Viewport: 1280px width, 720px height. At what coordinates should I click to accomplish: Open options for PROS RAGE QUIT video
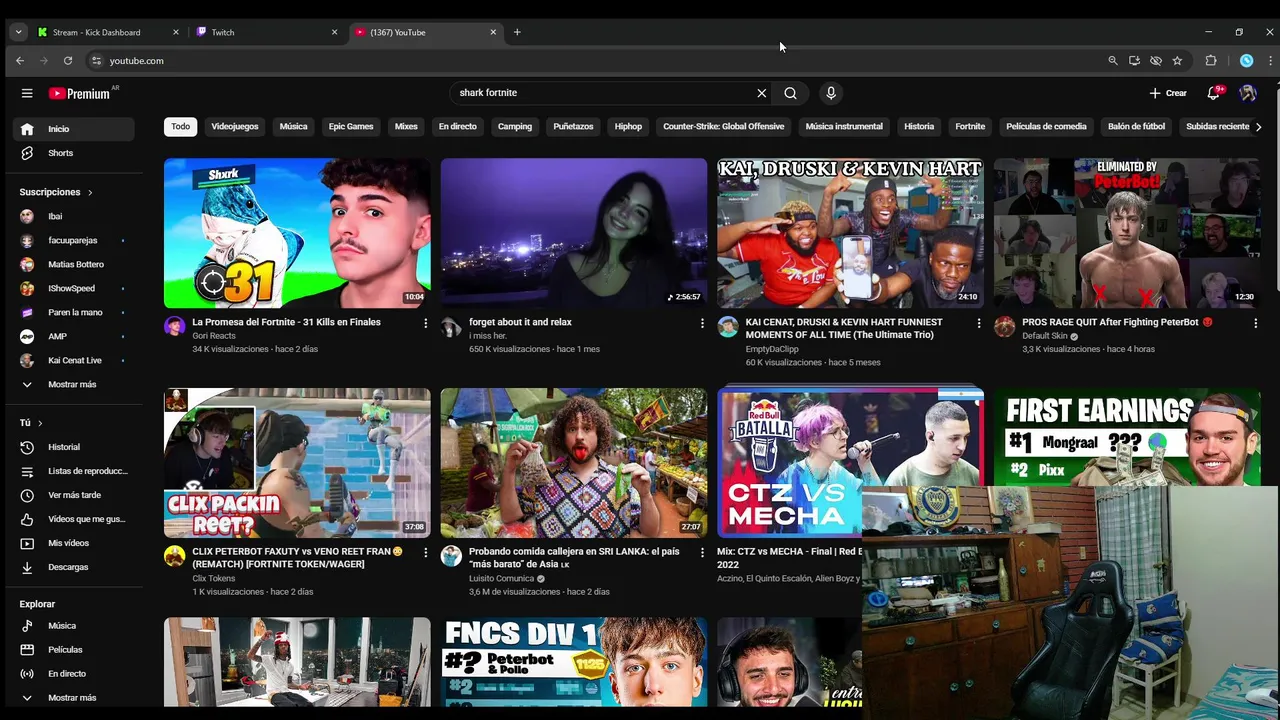tap(1255, 323)
